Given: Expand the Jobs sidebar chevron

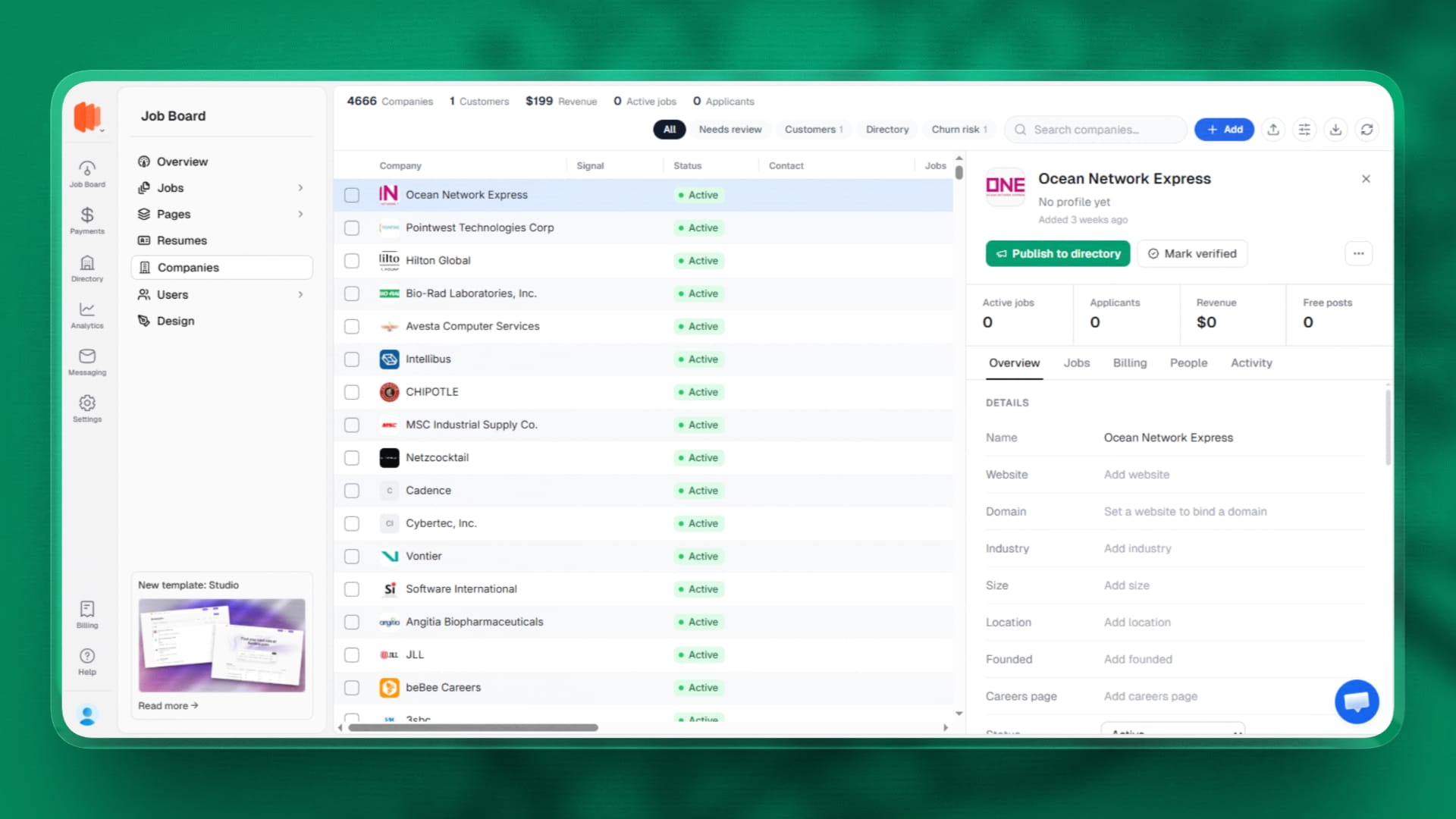Looking at the screenshot, I should click(301, 188).
